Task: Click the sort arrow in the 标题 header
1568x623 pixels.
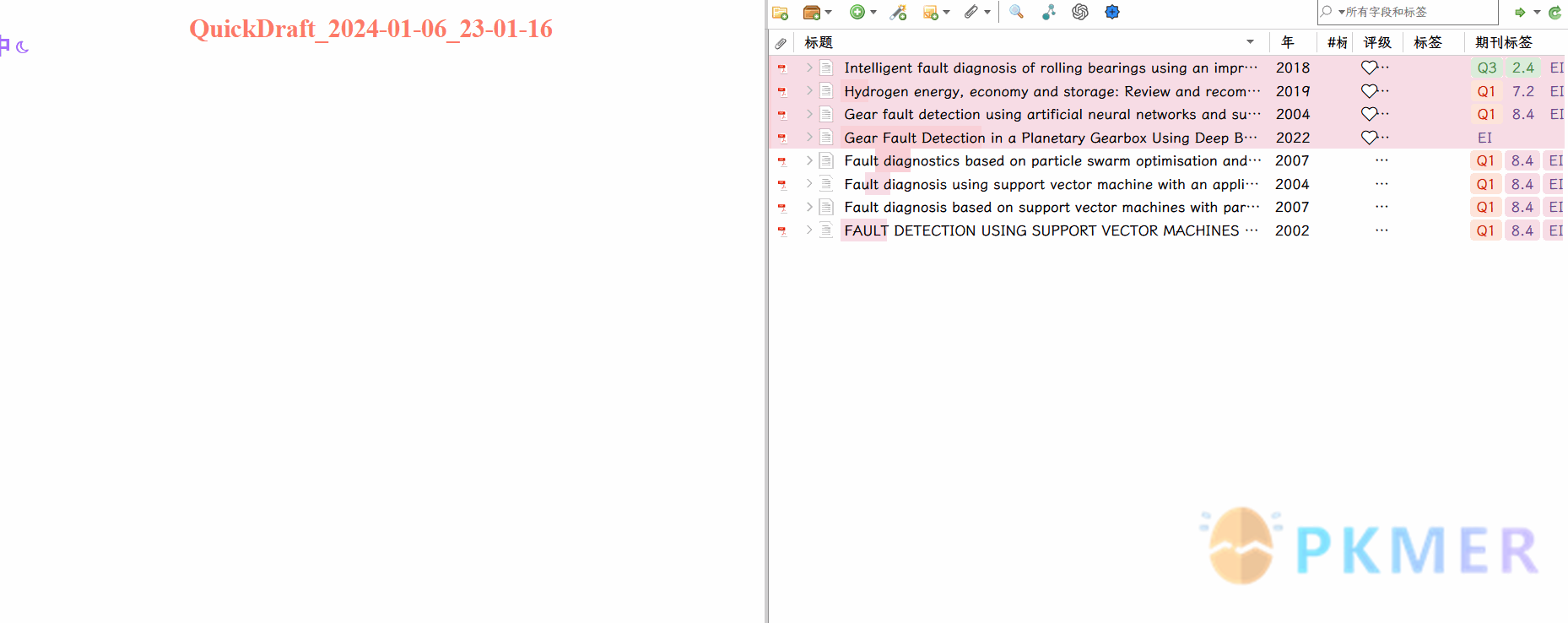Action: click(1250, 42)
